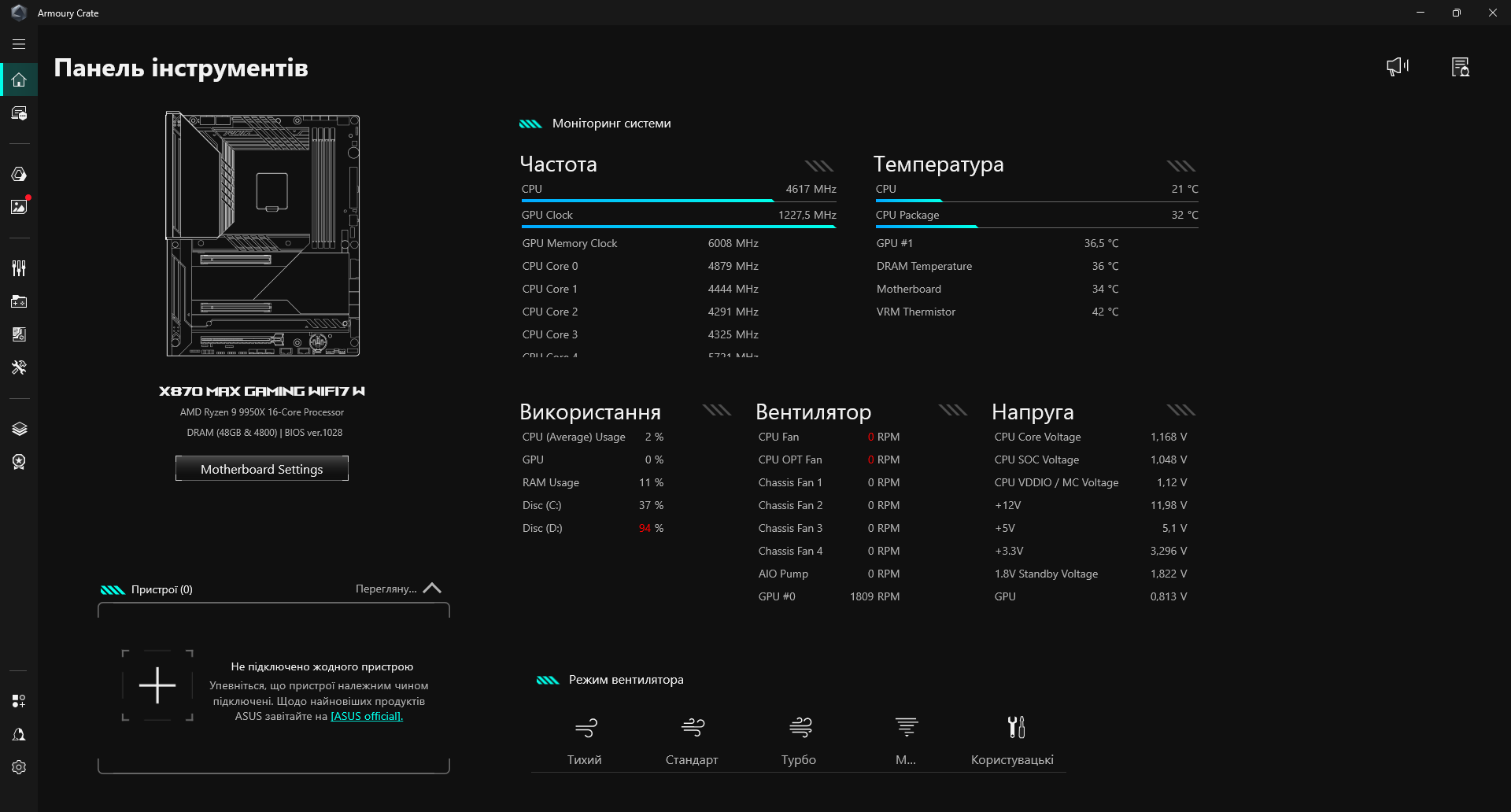
Task: Click the RAM Usage label
Action: tap(551, 483)
